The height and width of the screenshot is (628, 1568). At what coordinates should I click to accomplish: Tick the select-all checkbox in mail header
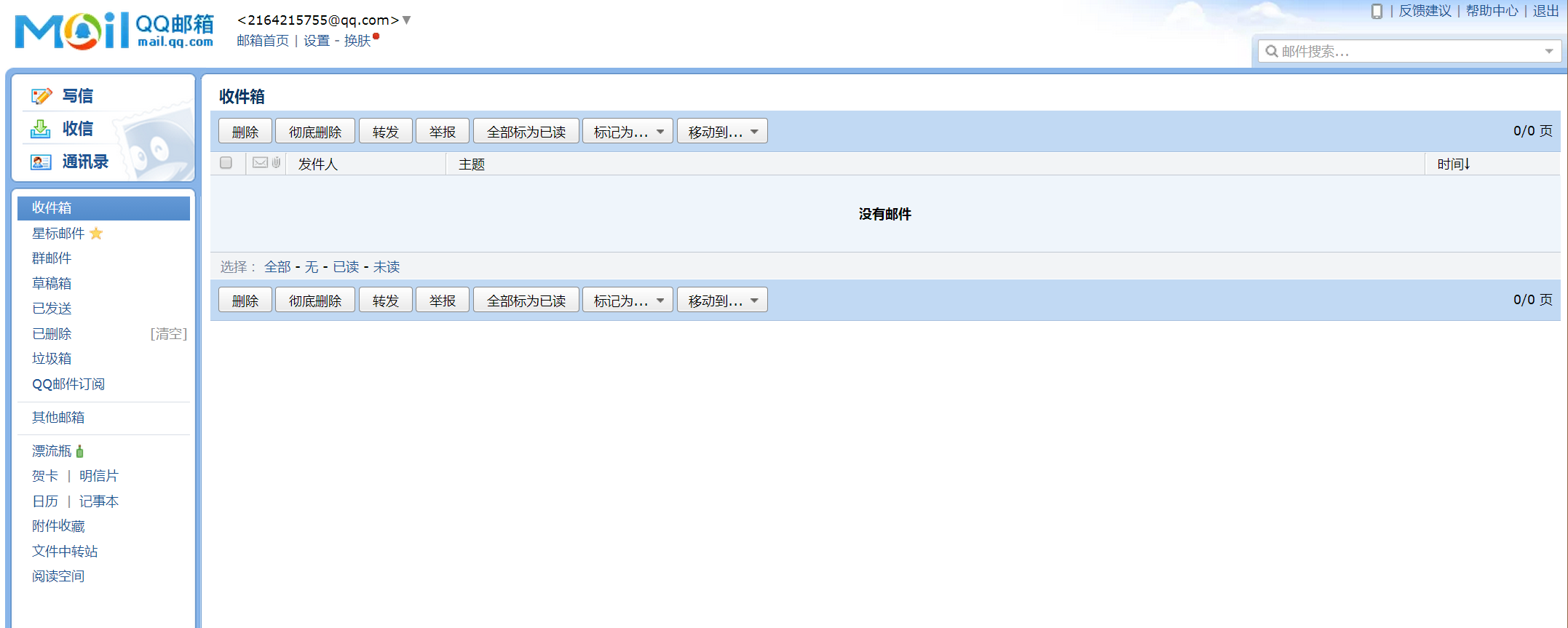tap(226, 163)
